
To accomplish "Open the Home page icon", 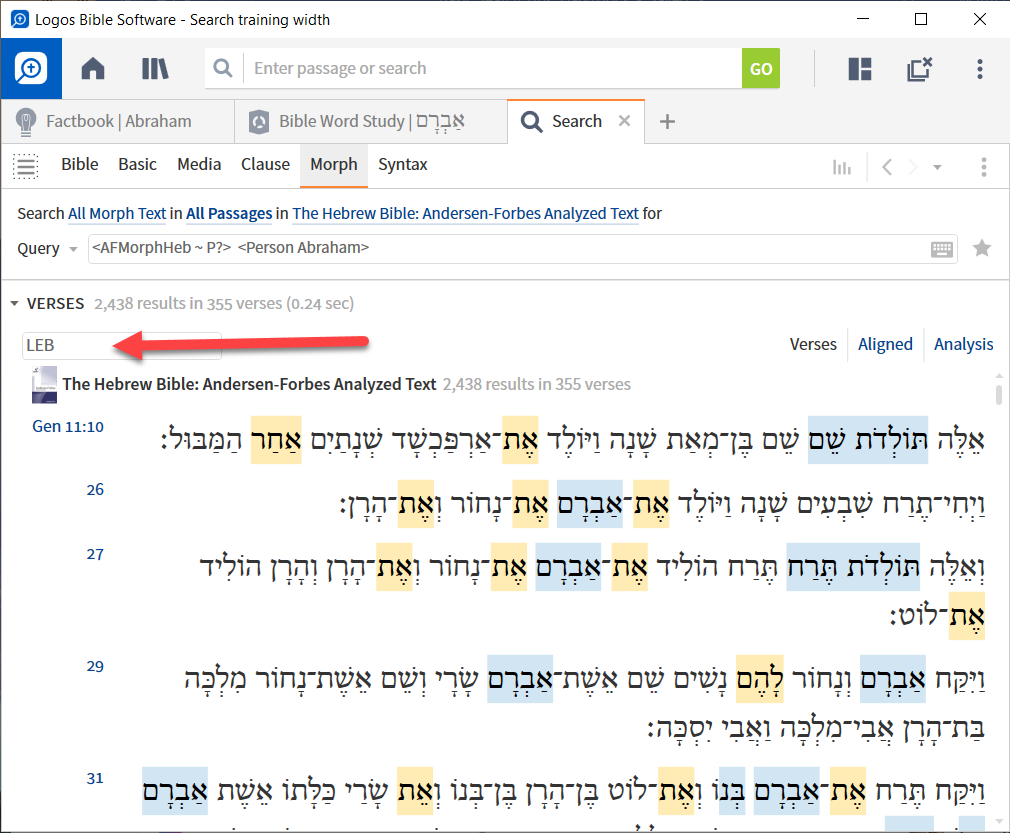I will click(x=93, y=68).
